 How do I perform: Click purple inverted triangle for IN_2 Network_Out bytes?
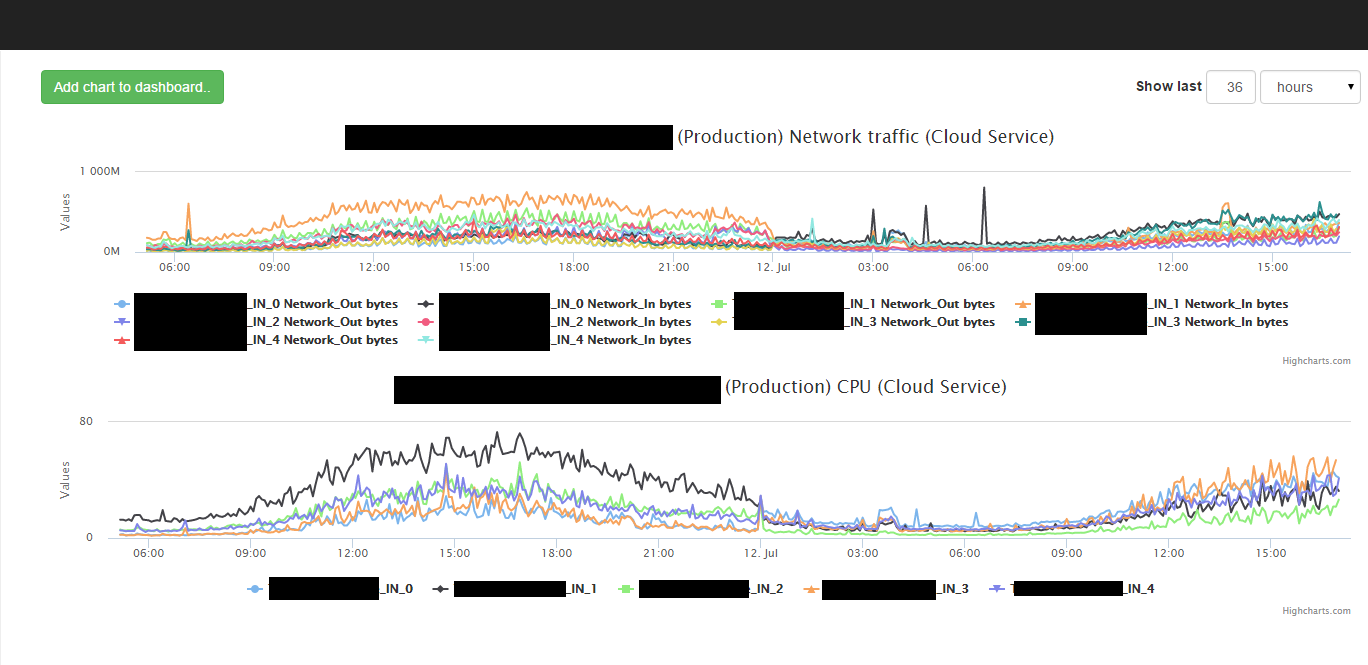tap(122, 322)
